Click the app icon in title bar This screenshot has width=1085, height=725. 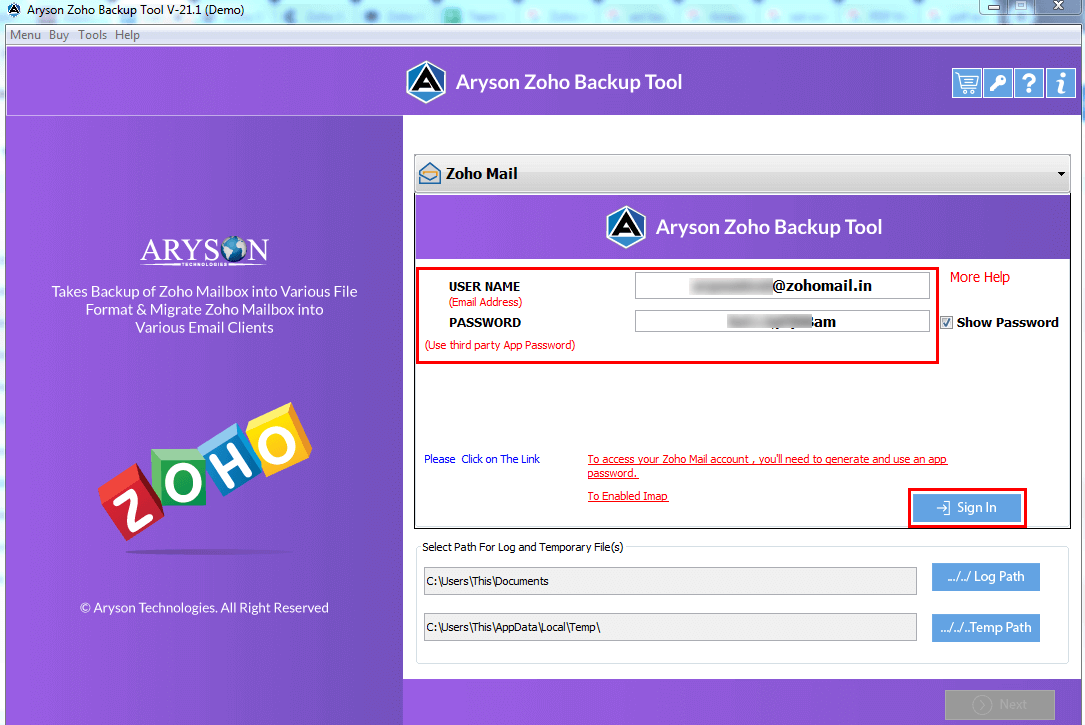(14, 10)
